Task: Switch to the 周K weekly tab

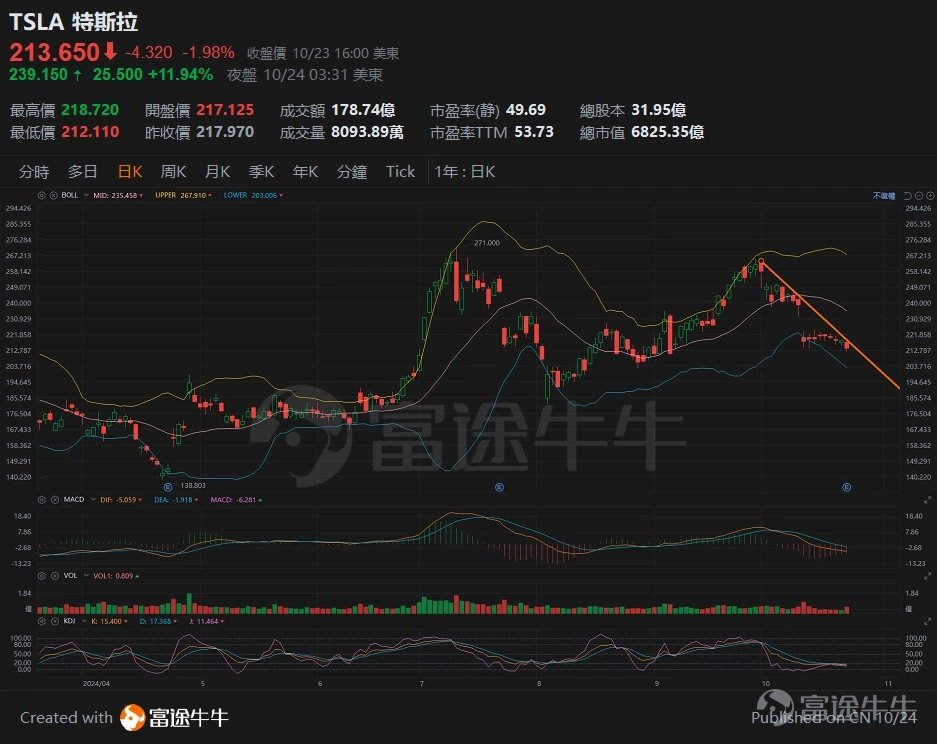Action: [x=173, y=172]
